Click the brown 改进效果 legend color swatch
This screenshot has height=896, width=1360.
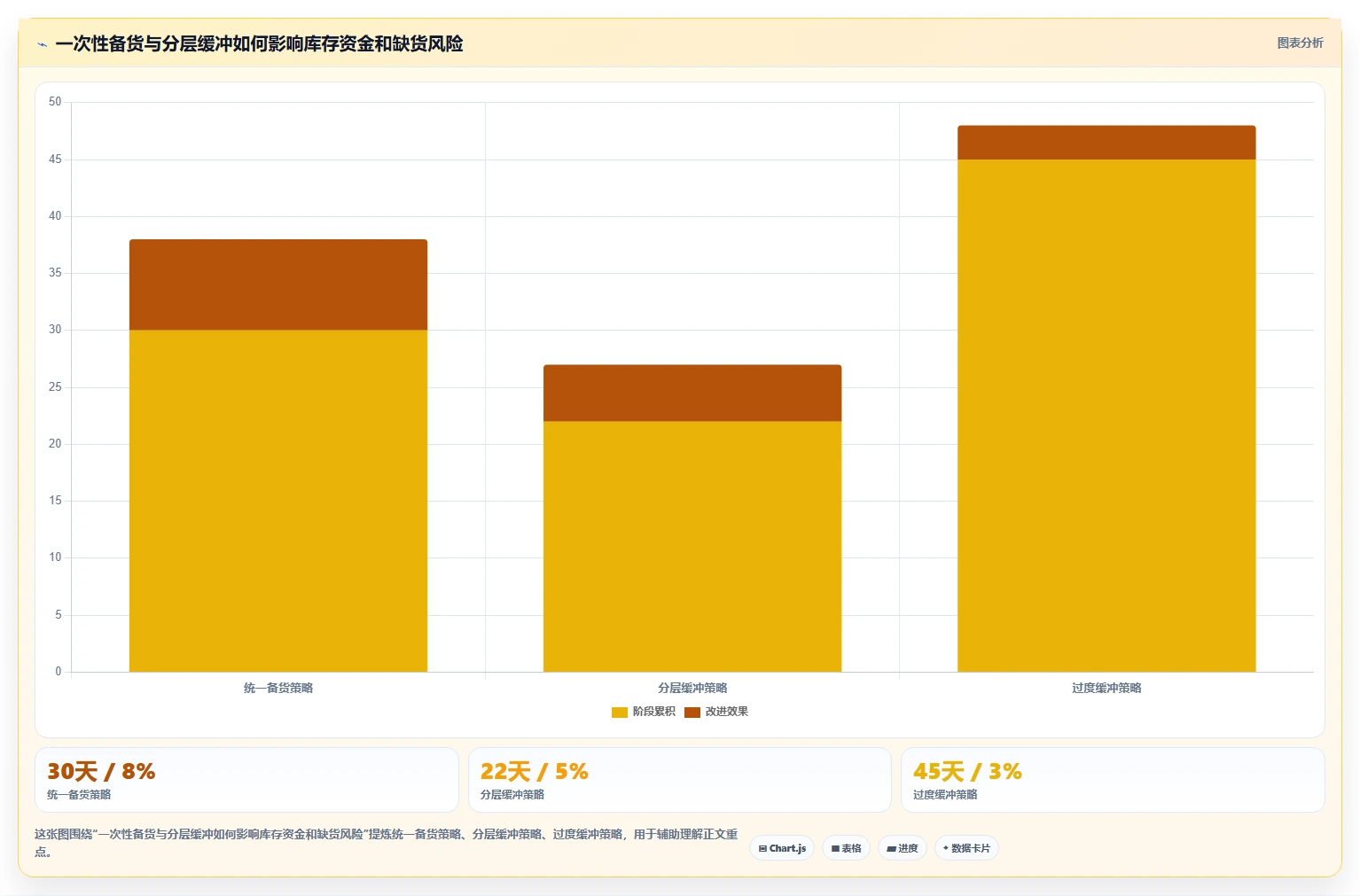pos(692,713)
